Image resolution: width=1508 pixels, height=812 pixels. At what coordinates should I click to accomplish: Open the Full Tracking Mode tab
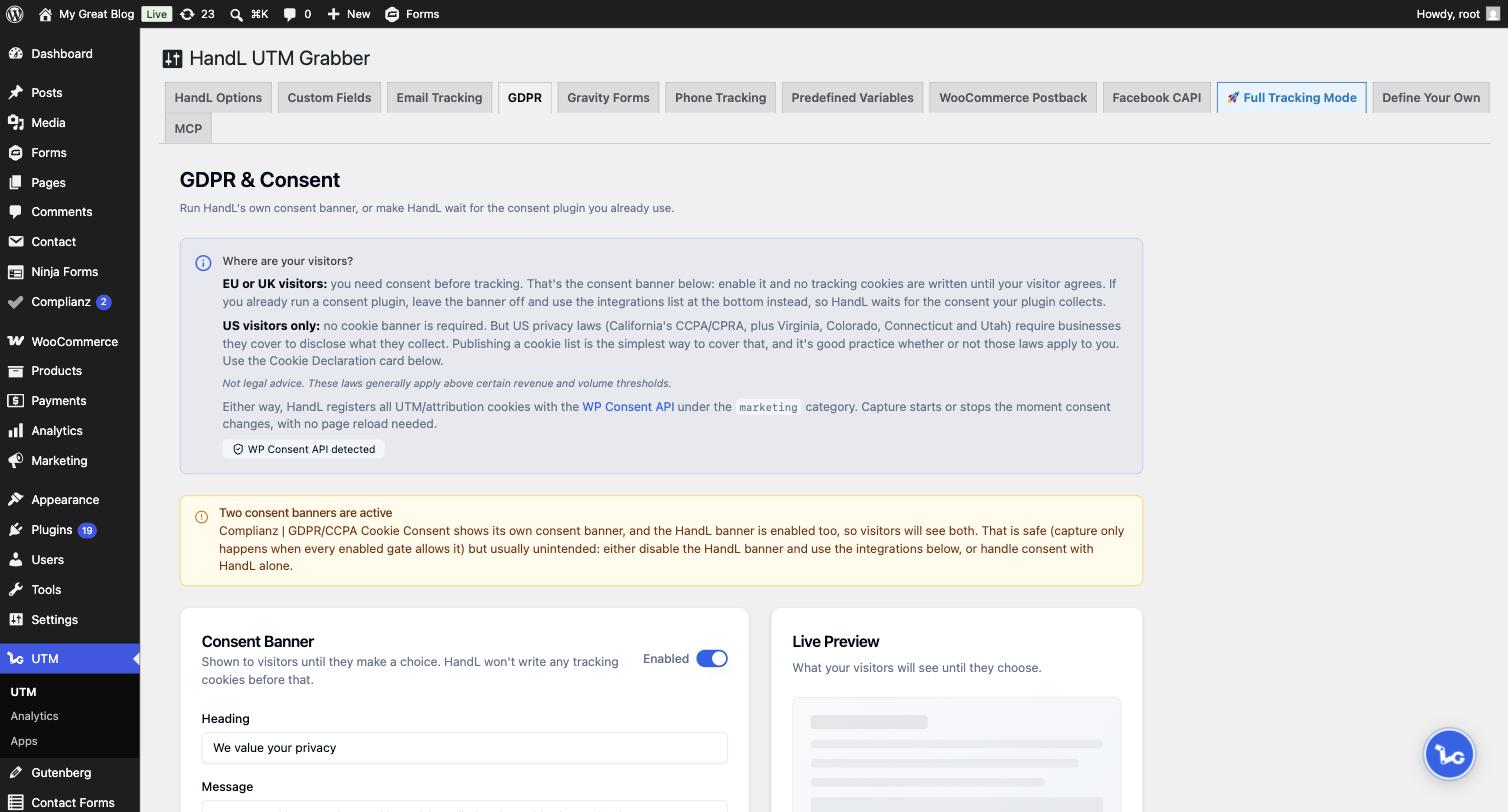pyautogui.click(x=1292, y=98)
